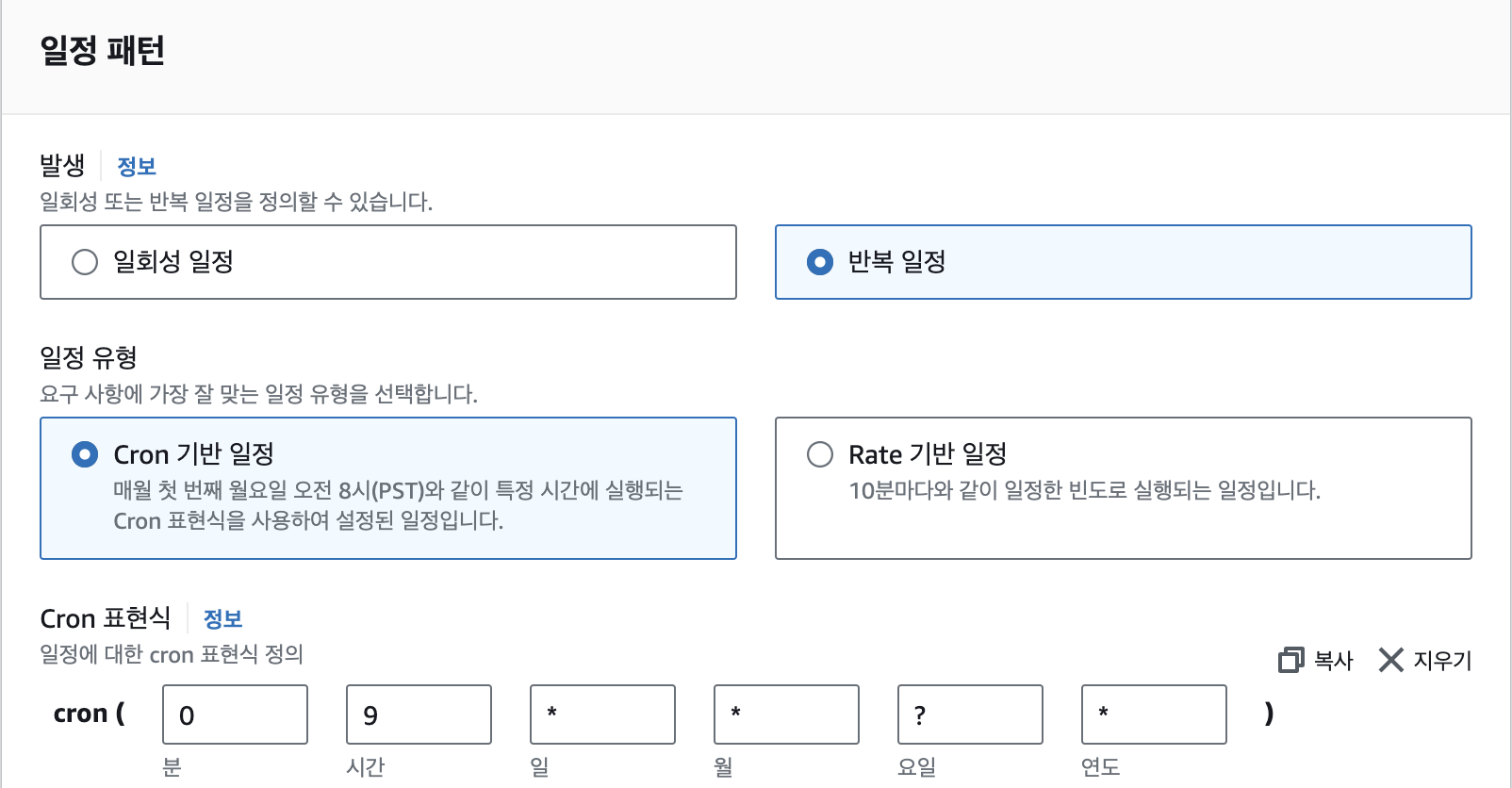
Task: Click the 지우기 button text
Action: tap(1442, 661)
